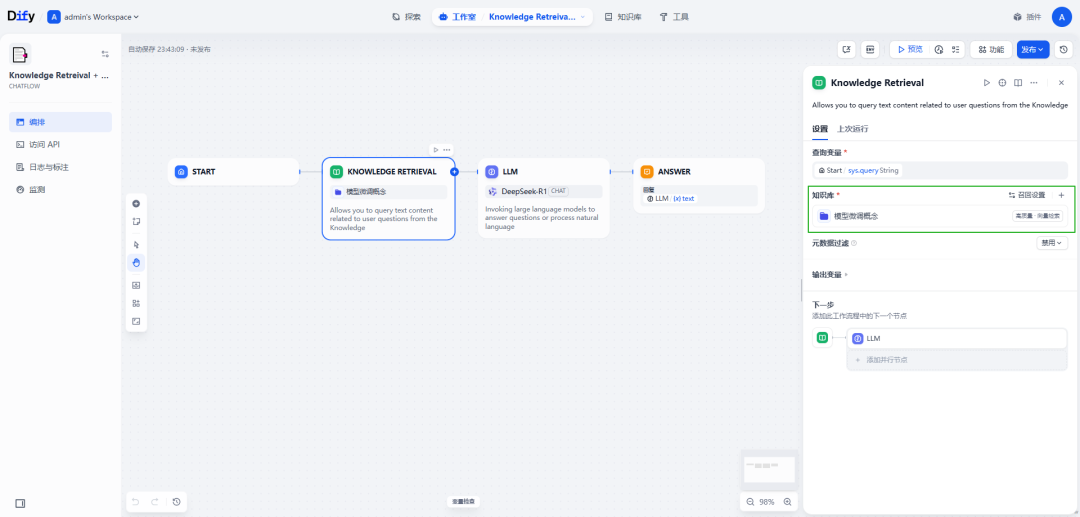
Task: Open 召回设置 recall settings
Action: click(1026, 195)
